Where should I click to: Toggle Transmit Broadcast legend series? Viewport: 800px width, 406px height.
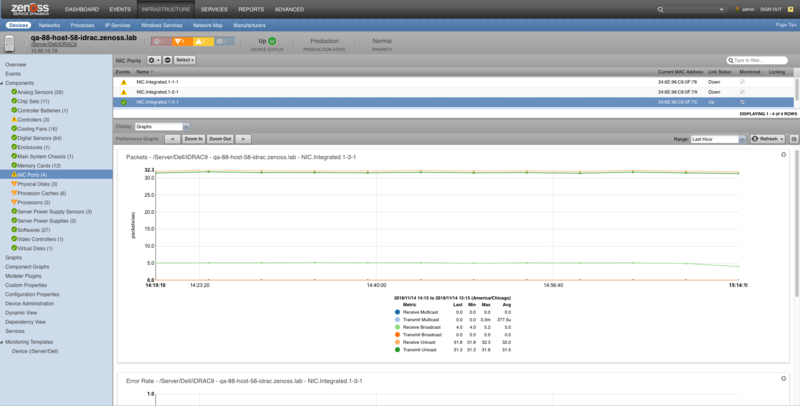pos(397,335)
